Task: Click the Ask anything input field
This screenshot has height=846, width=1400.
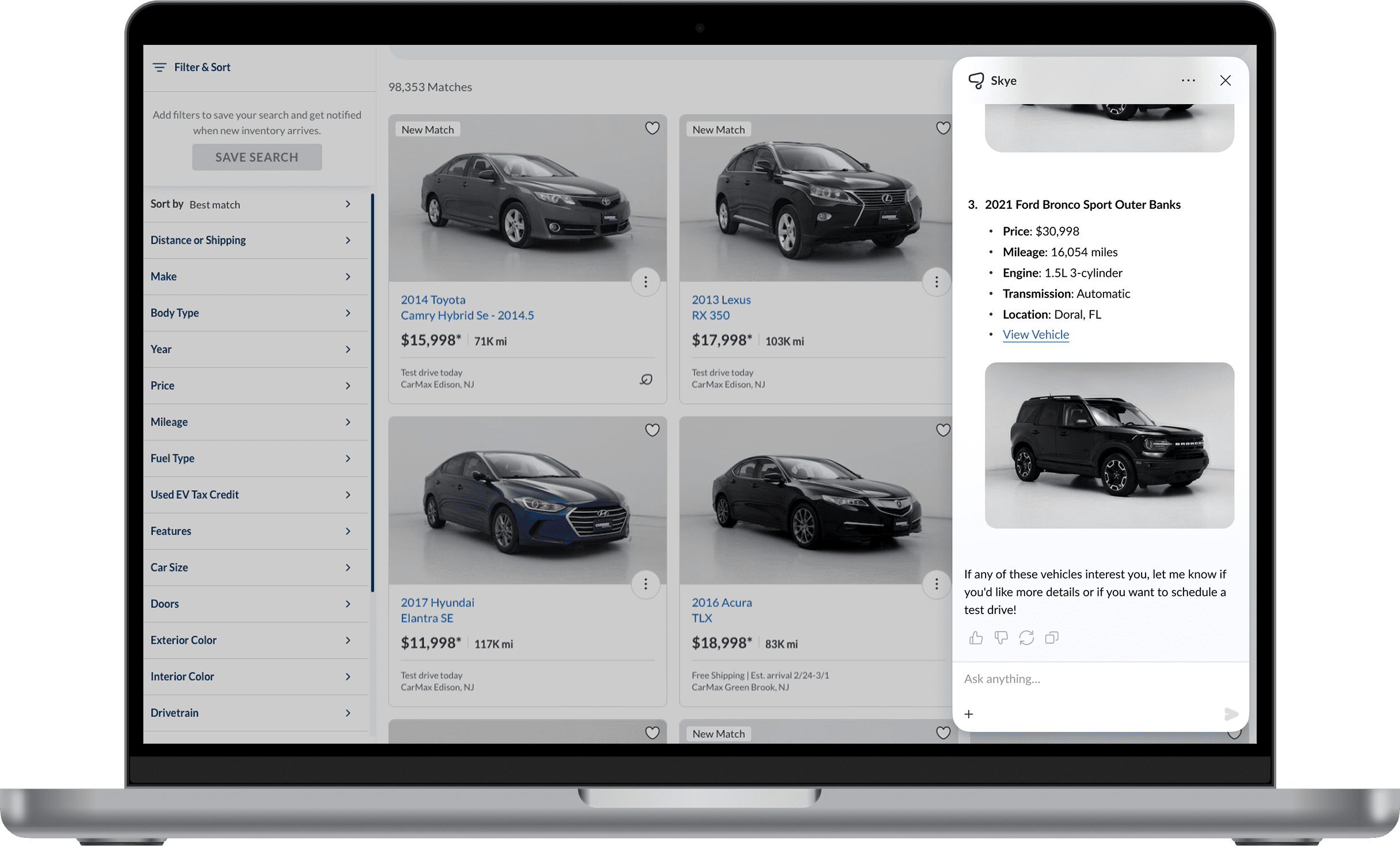Action: coord(1100,679)
